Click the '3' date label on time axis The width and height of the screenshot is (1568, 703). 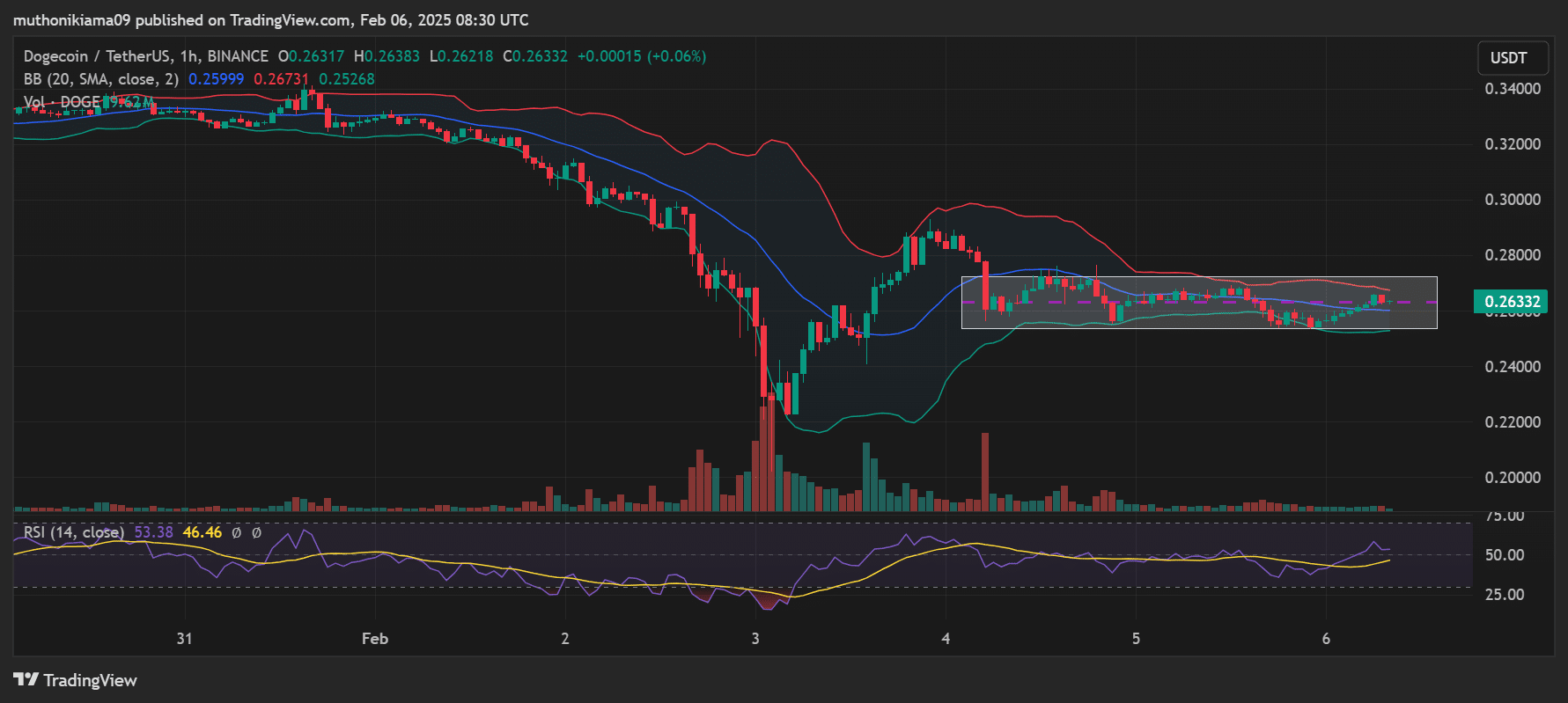tap(755, 639)
